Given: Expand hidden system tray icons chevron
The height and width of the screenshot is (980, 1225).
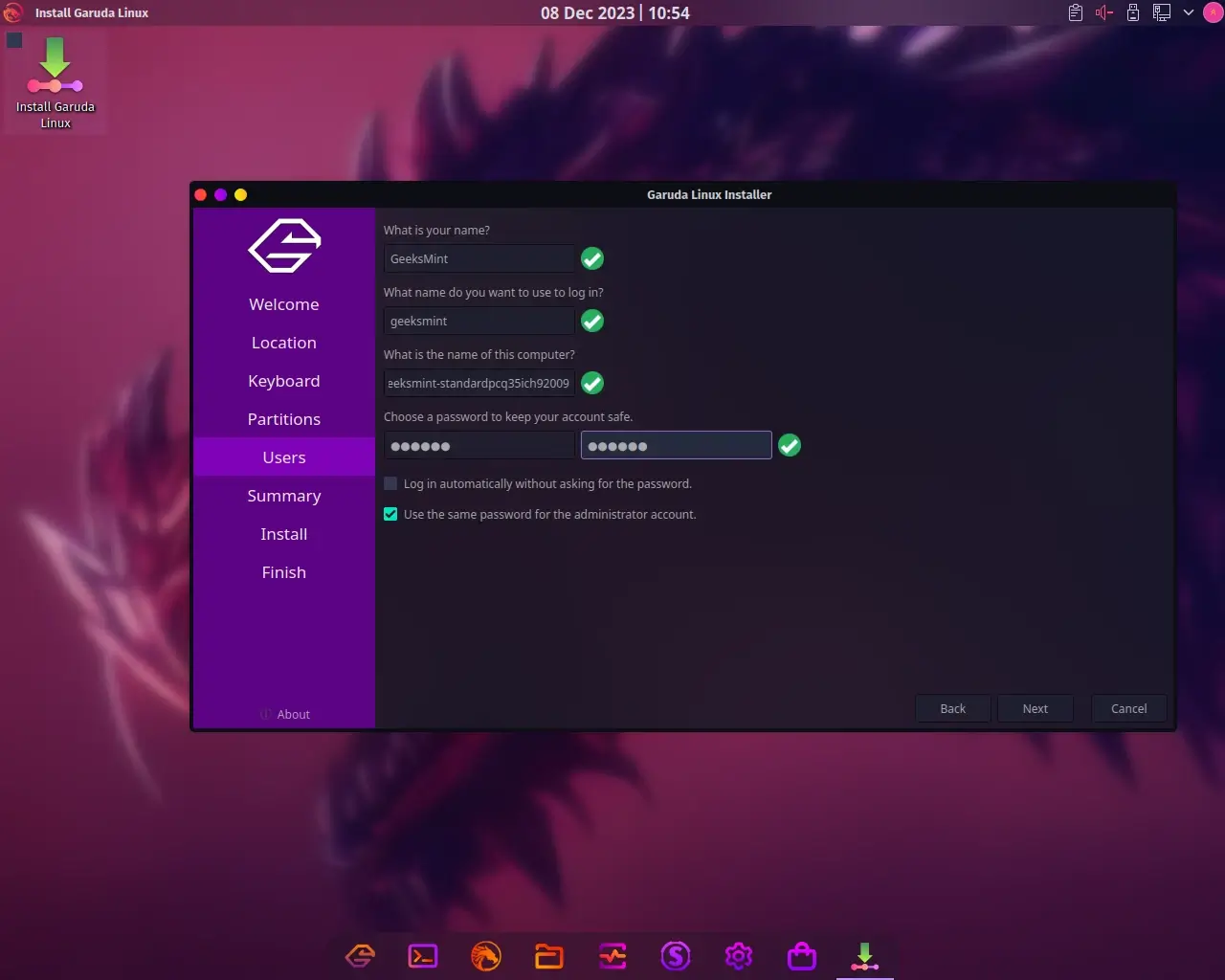Looking at the screenshot, I should pyautogui.click(x=1189, y=12).
